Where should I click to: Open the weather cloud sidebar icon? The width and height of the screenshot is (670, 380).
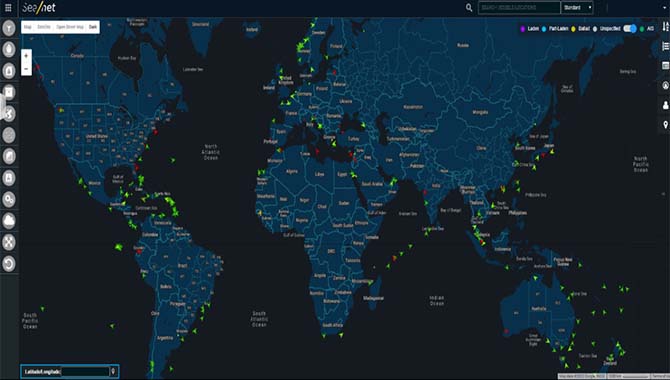click(9, 221)
